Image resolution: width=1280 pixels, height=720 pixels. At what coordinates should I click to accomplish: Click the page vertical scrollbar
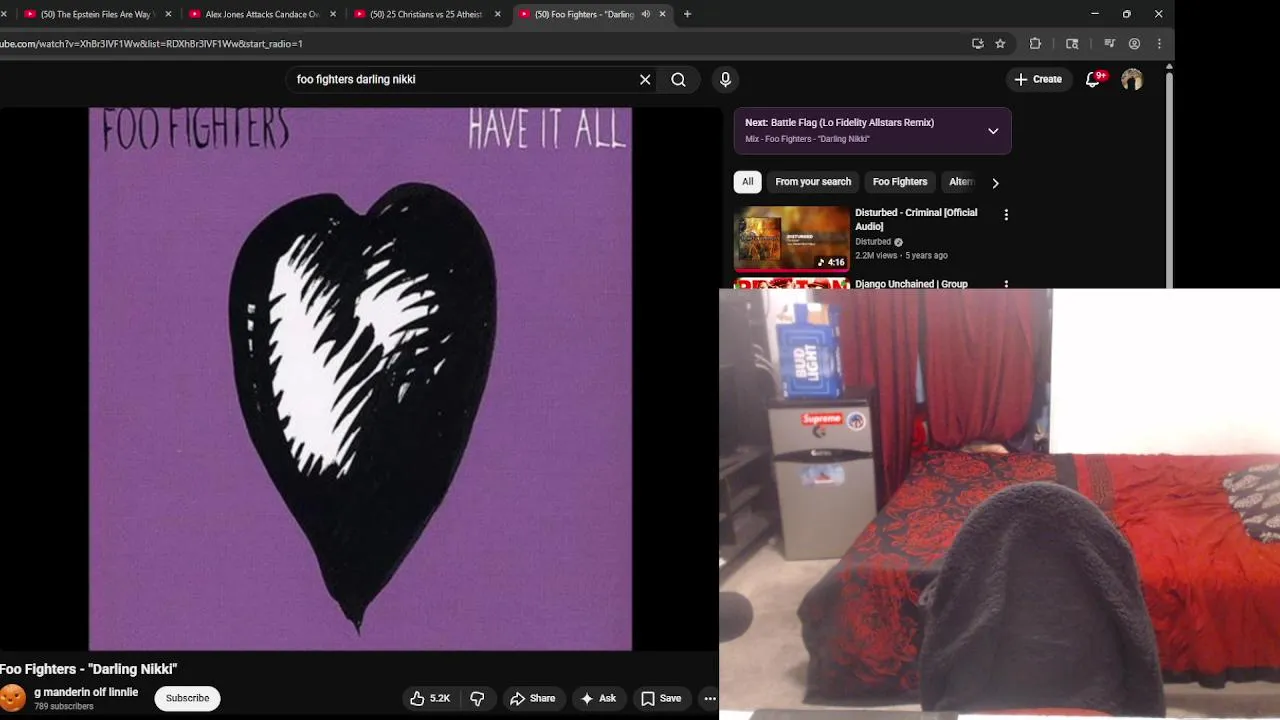1169,180
